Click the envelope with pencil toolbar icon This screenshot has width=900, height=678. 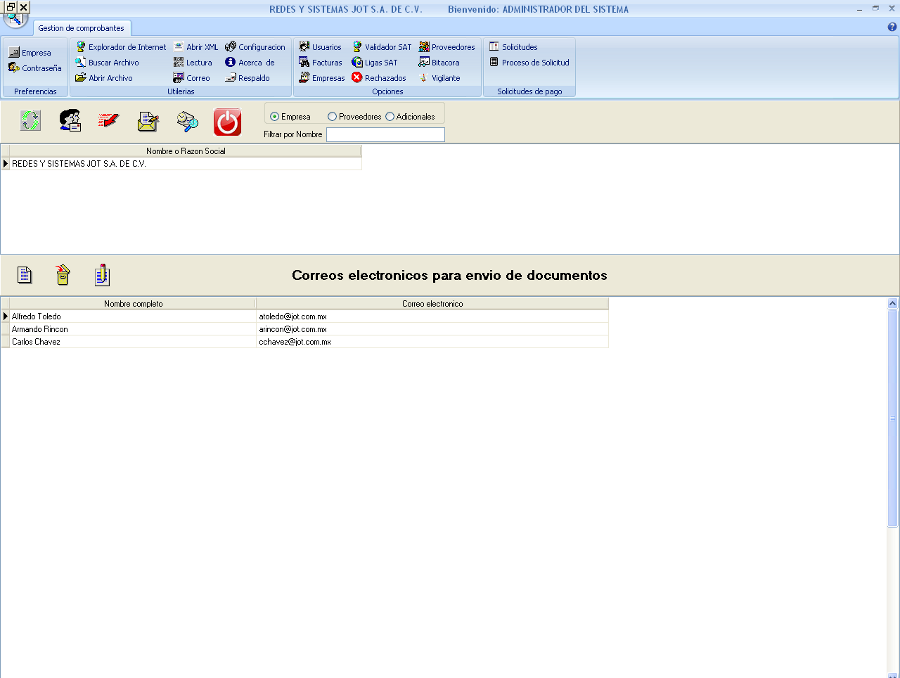[148, 121]
